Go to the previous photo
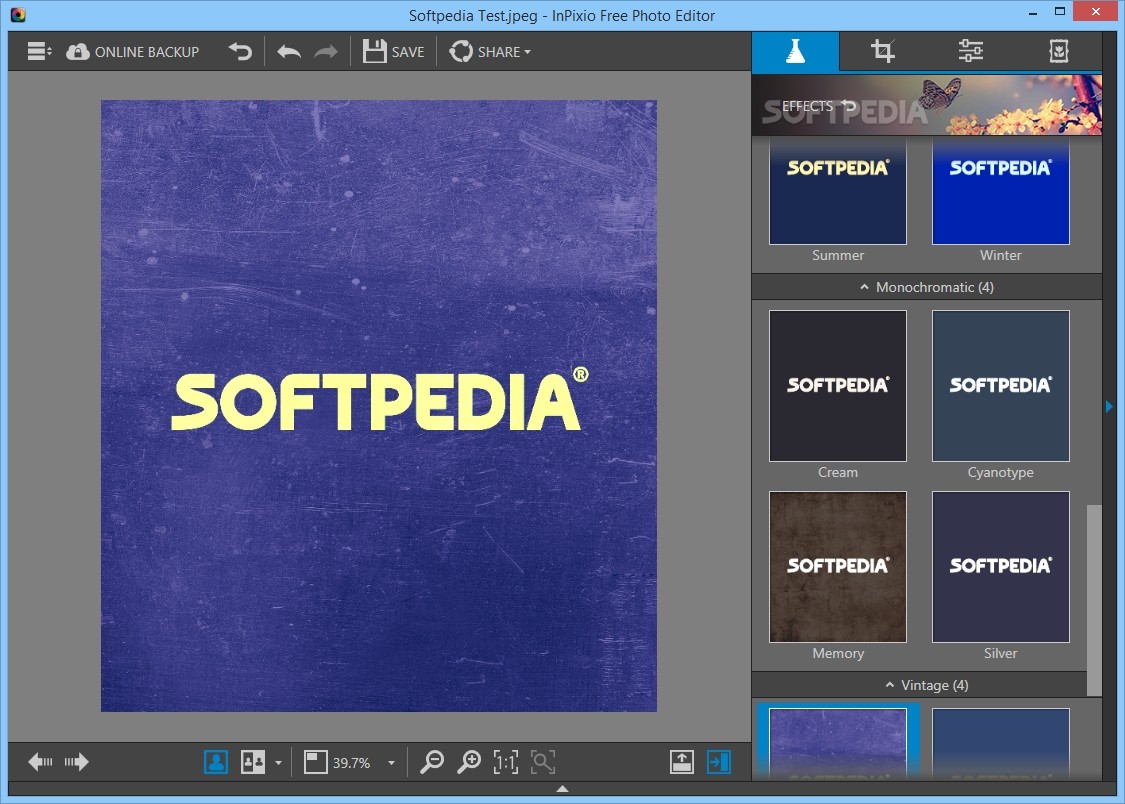This screenshot has width=1125, height=804. [x=40, y=762]
